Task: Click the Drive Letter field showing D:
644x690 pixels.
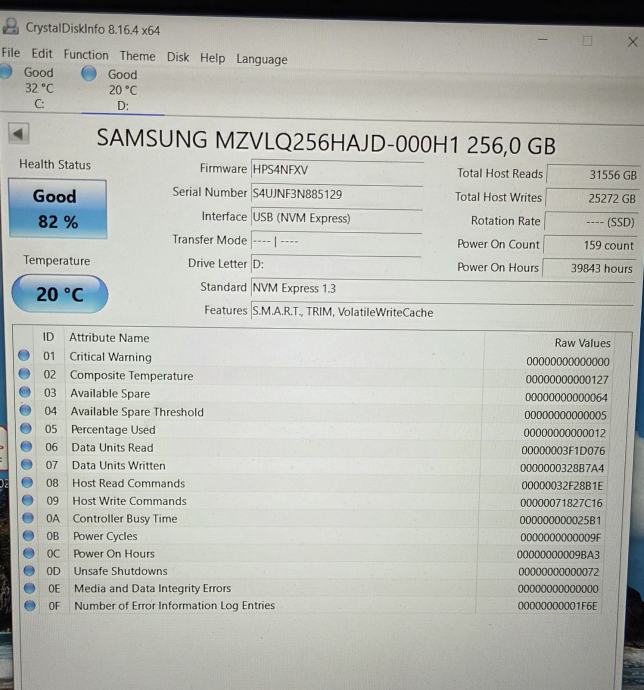Action: pos(335,264)
